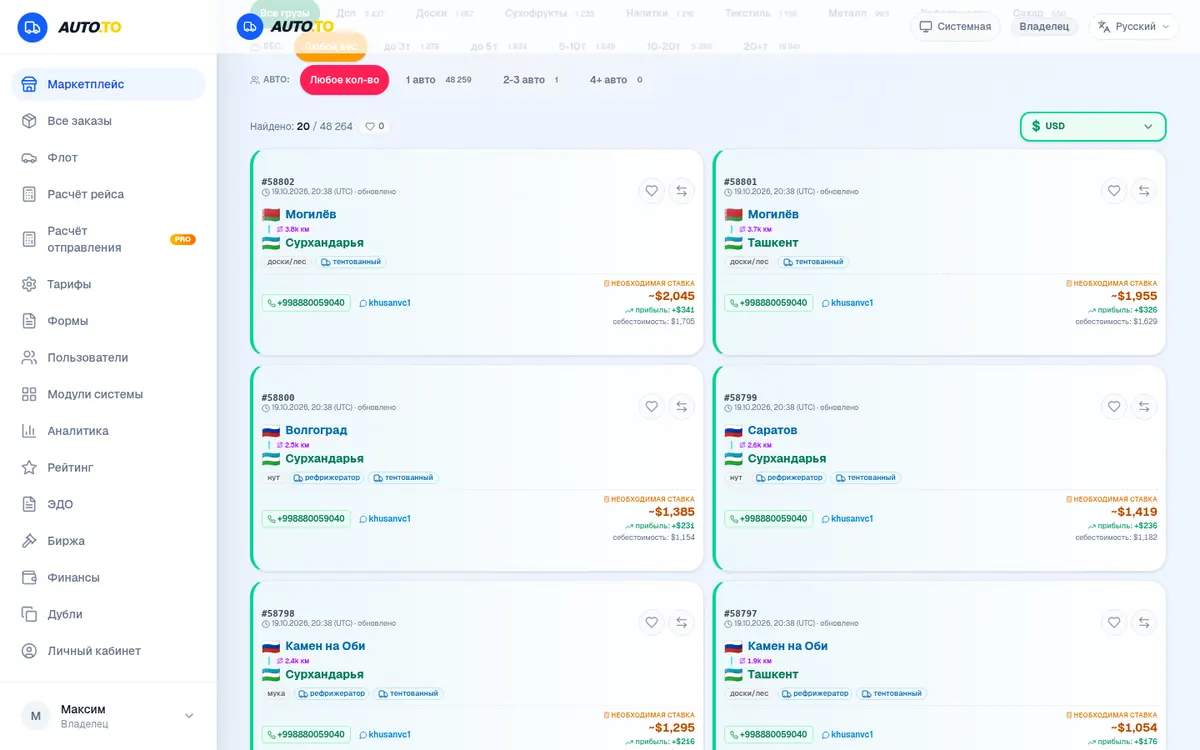Open the Русский language selector

point(1134,27)
